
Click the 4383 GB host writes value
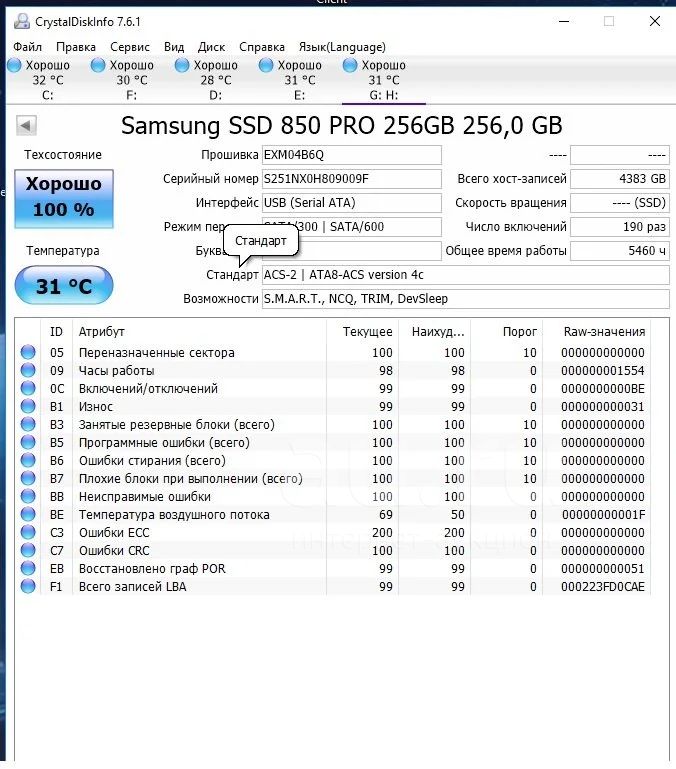click(620, 179)
